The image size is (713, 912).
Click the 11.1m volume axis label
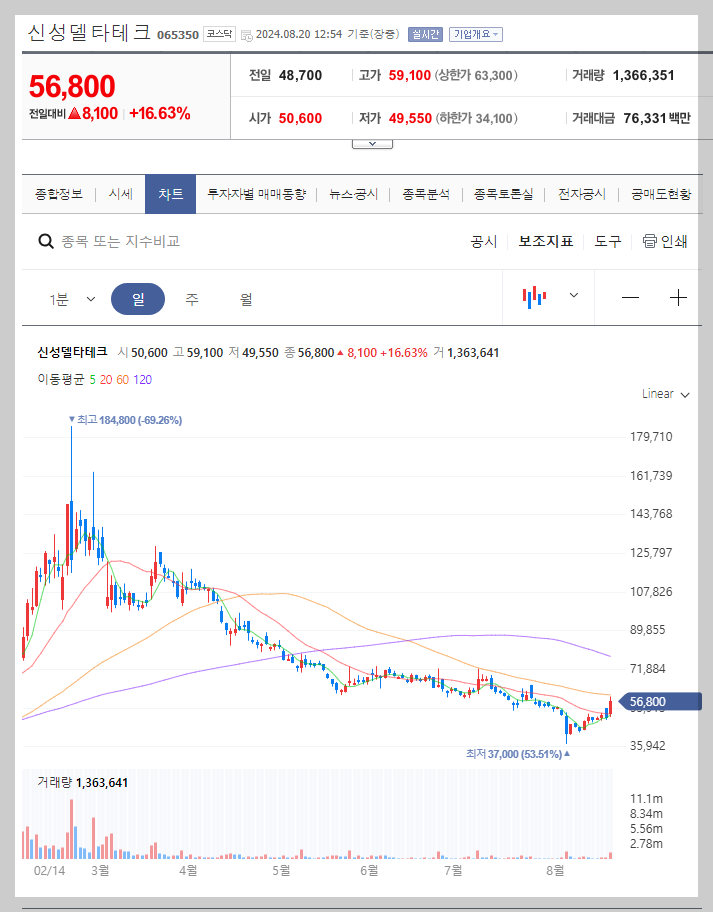pyautogui.click(x=646, y=799)
